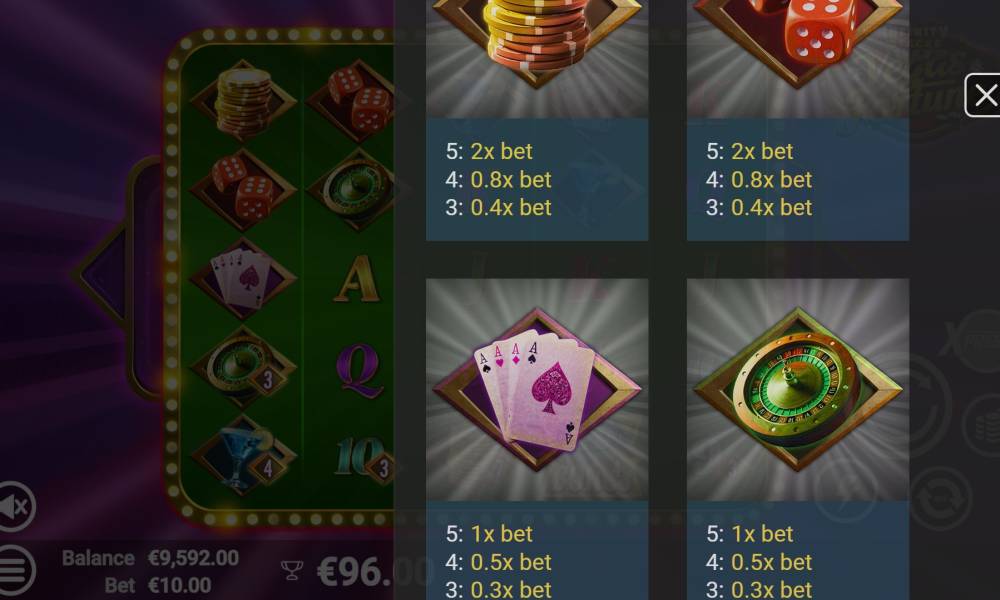The width and height of the screenshot is (1000, 600).
Task: Click the roulette wheel paytable symbol
Action: click(x=798, y=390)
